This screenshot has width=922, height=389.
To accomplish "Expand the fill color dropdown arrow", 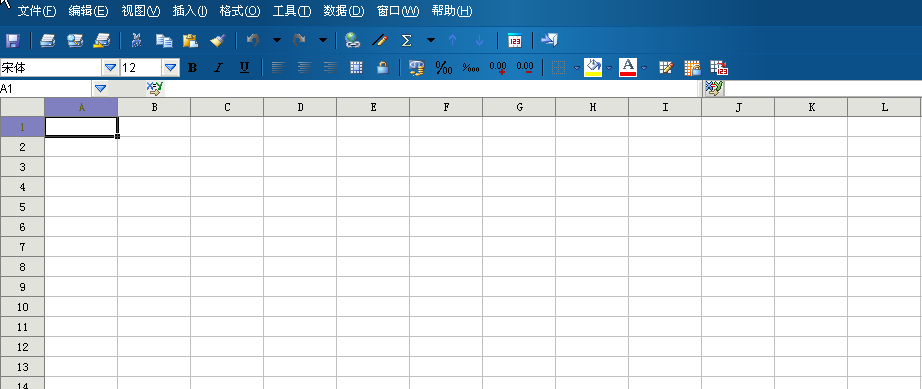I will click(609, 68).
